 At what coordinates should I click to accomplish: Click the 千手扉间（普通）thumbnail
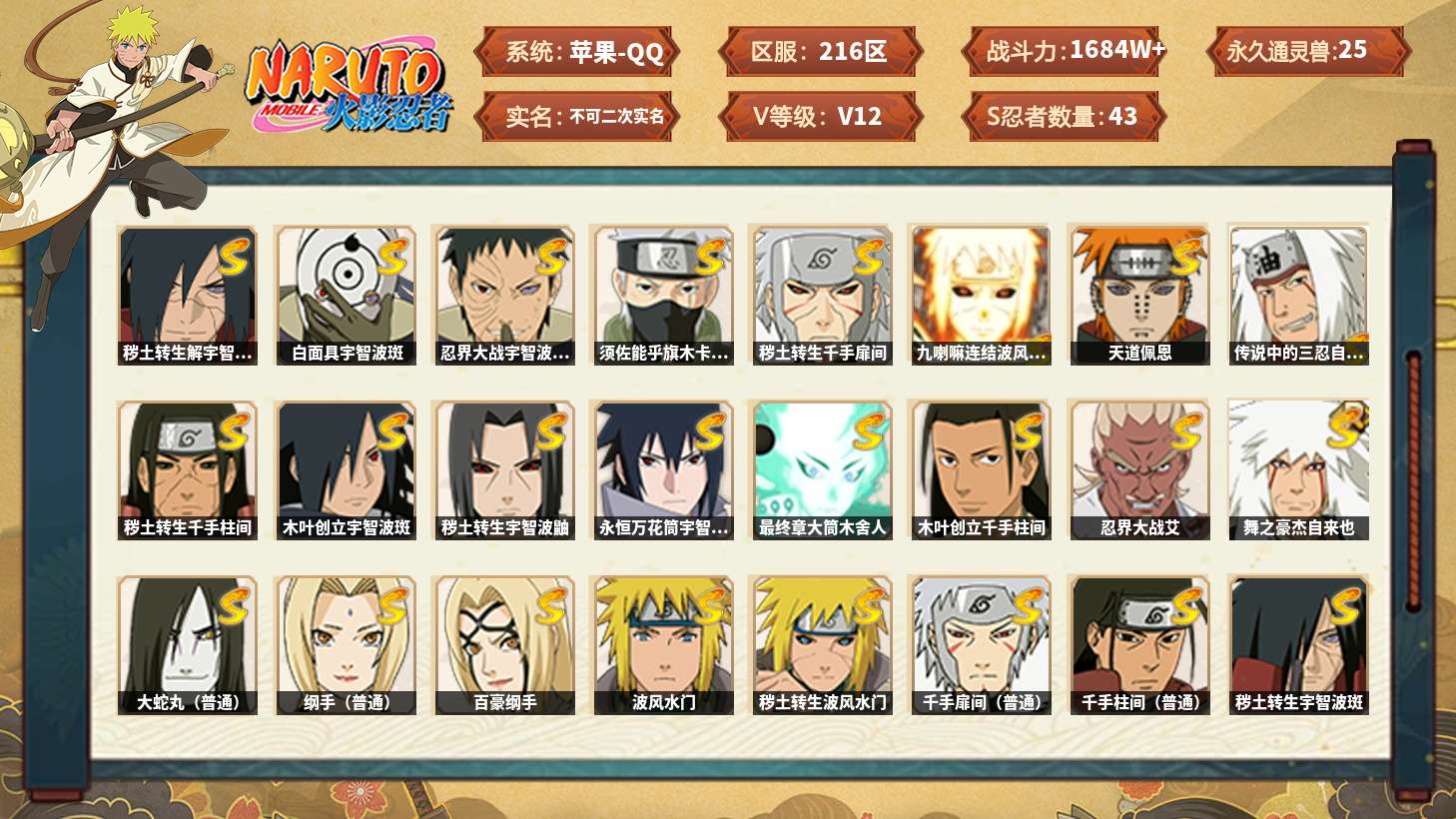[981, 645]
